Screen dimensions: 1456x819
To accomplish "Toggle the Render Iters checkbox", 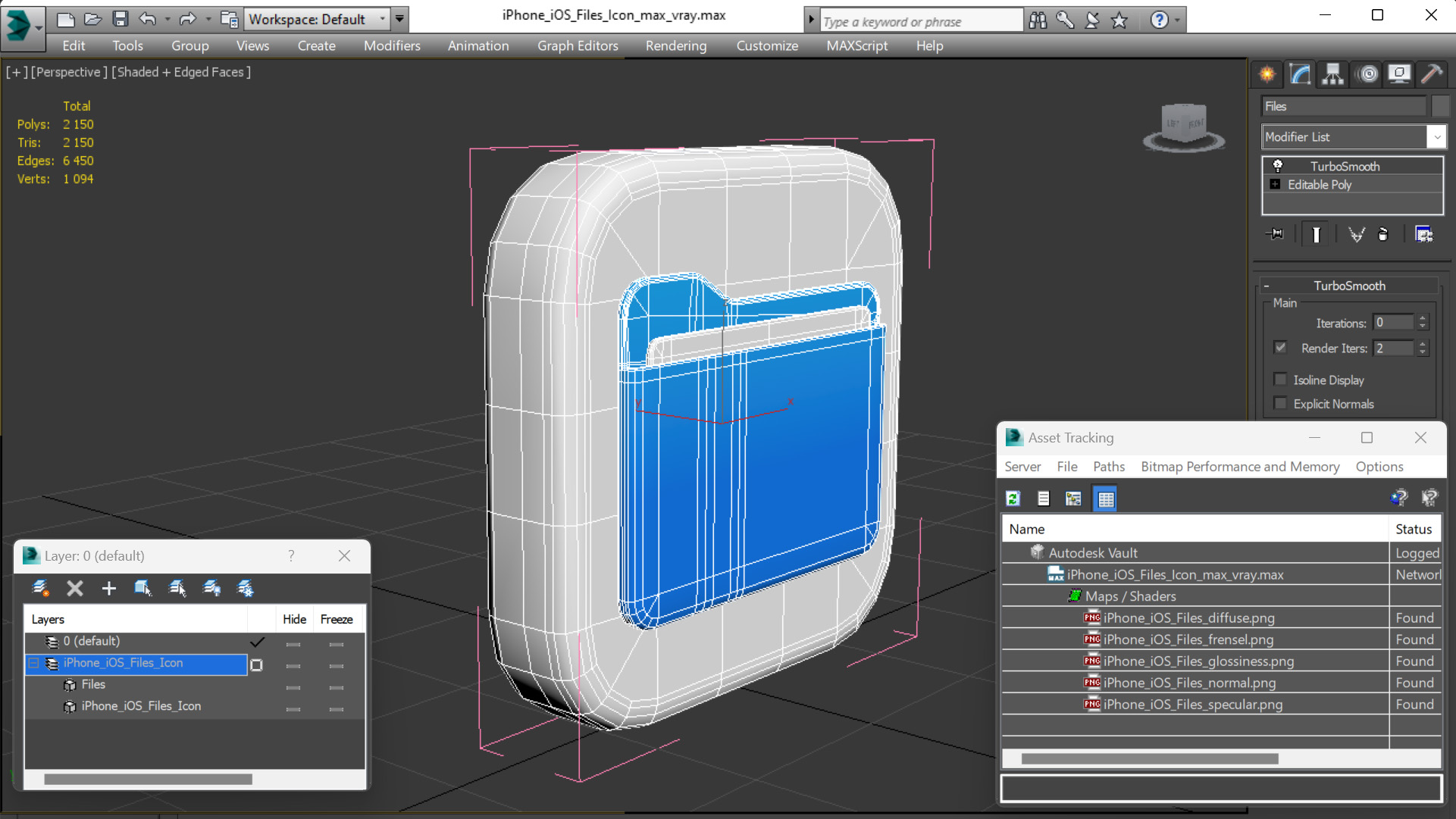I will [1280, 347].
